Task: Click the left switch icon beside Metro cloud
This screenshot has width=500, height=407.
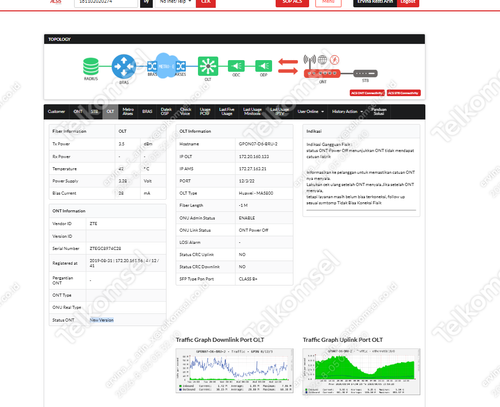Action: click(x=152, y=66)
